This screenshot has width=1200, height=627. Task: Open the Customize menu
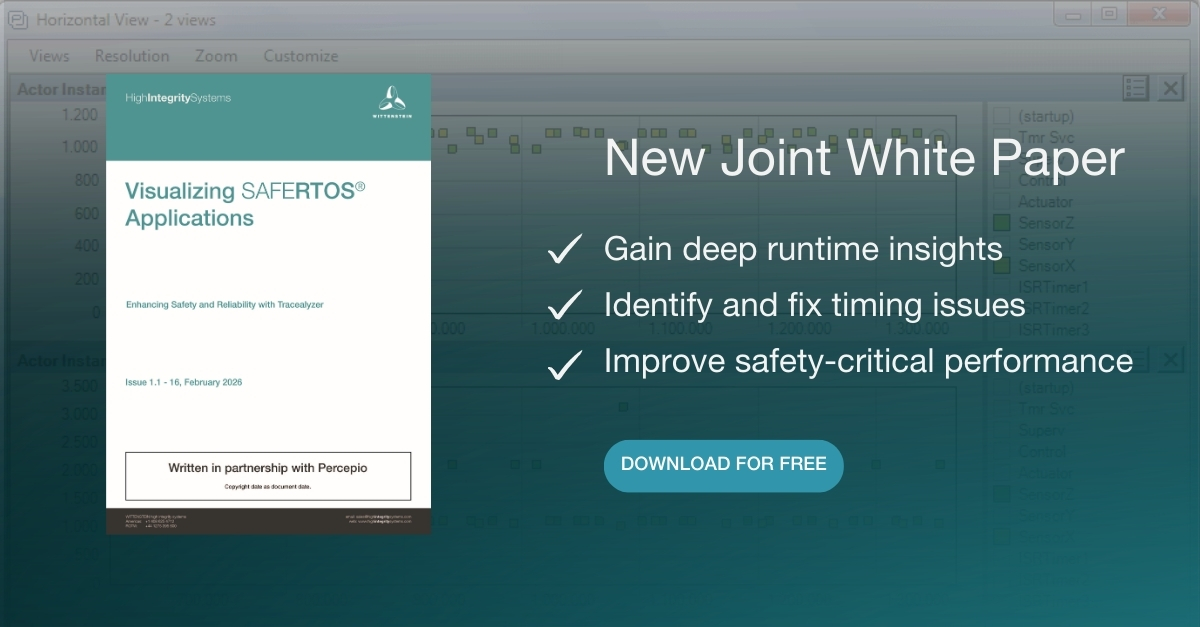[x=301, y=56]
